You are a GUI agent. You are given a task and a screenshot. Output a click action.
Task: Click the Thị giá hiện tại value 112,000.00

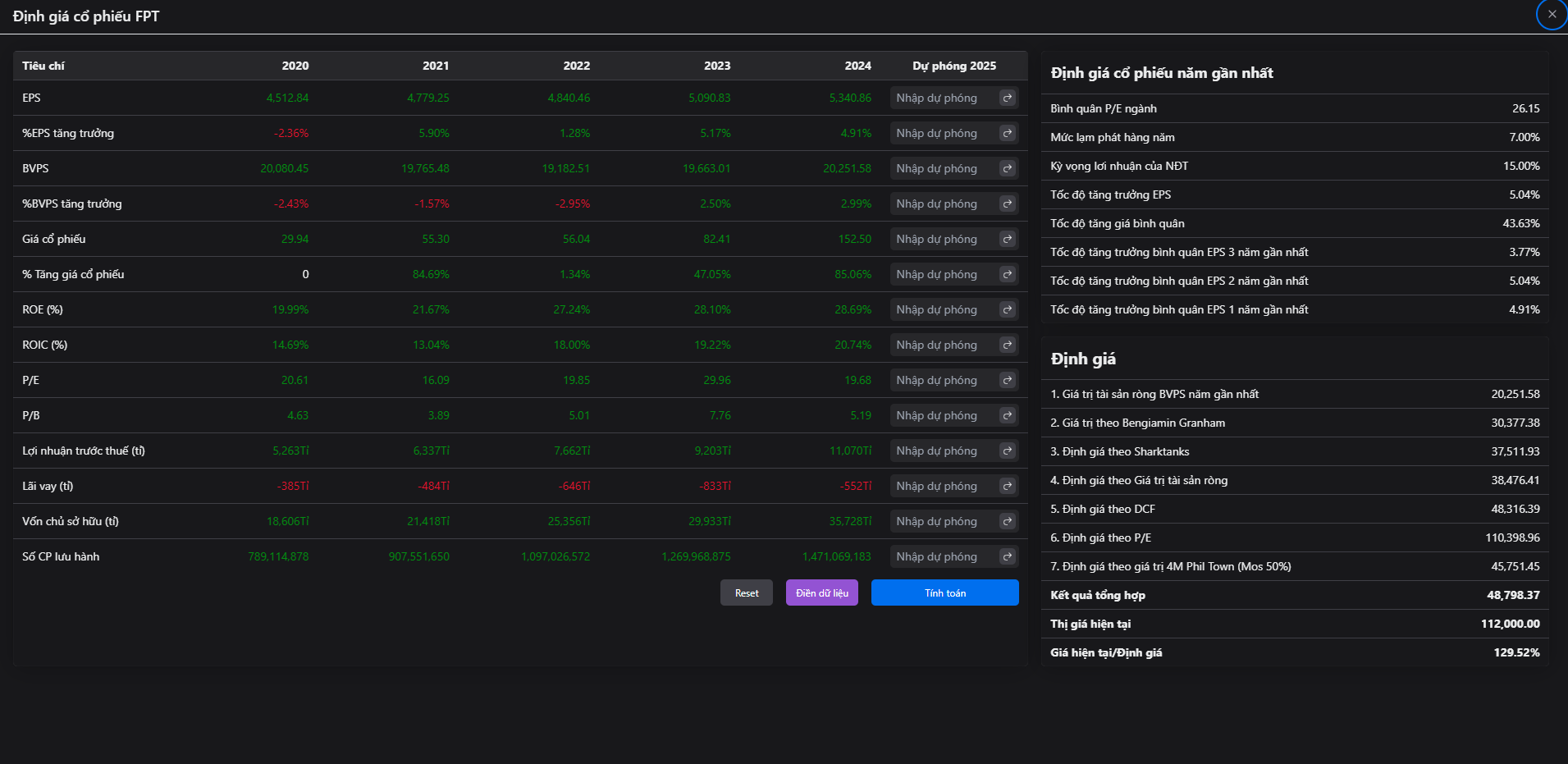click(x=1510, y=624)
